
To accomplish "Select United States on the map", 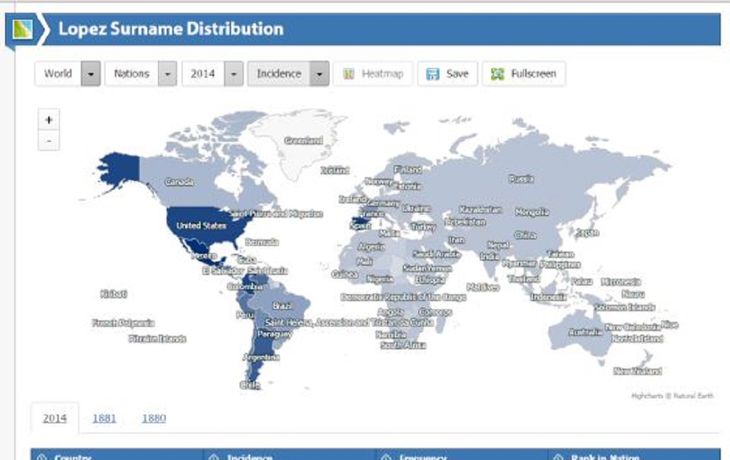I will pos(202,226).
